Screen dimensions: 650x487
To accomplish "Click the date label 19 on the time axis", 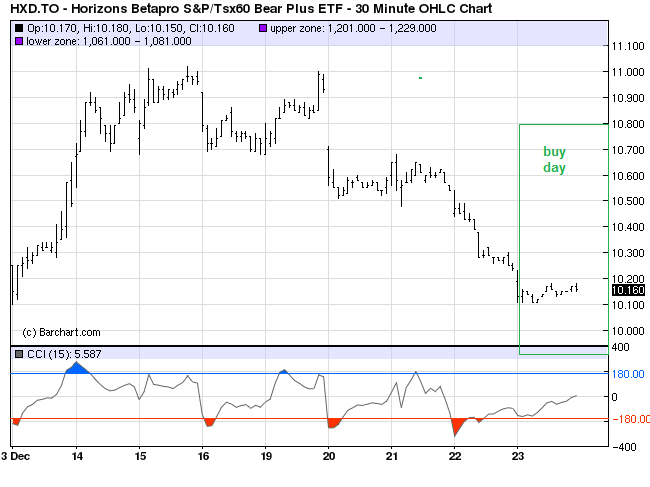I will [266, 456].
